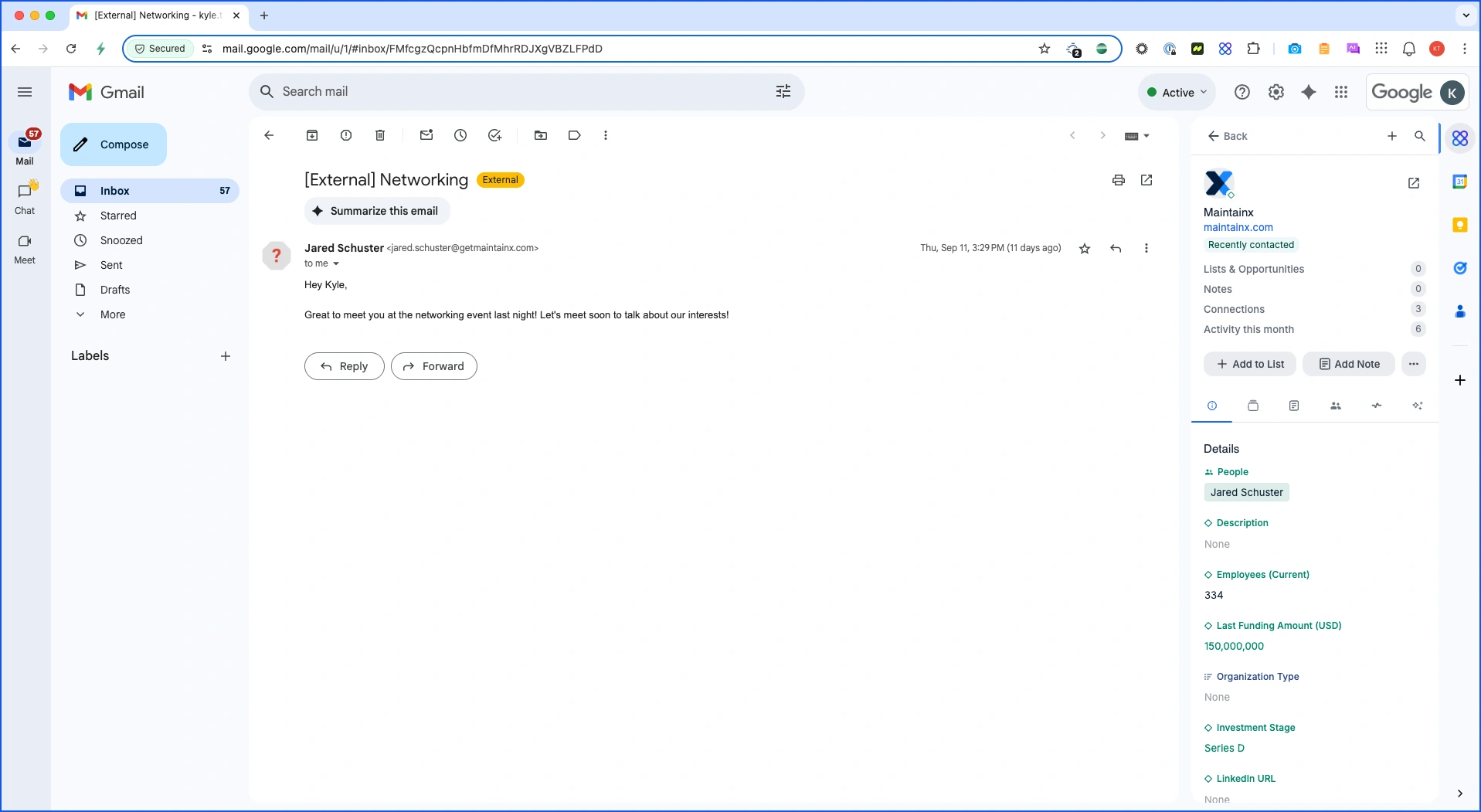Screen dimensions: 1481x812
Task: Star the message from Jared Schuster
Action: point(1085,248)
